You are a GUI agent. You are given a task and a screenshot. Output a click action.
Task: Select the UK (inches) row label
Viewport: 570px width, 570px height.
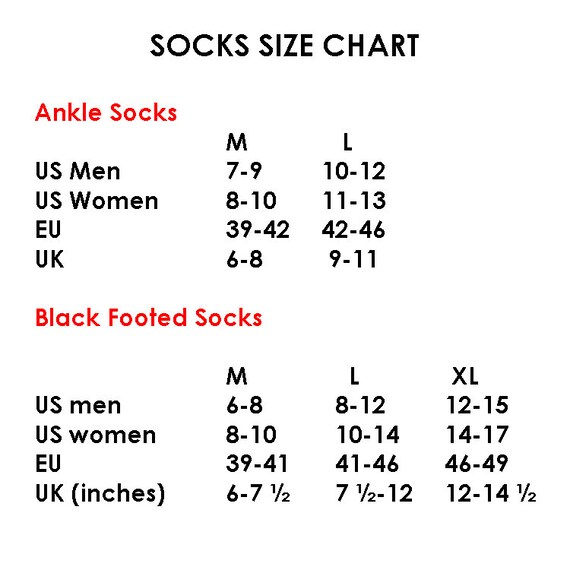100,494
